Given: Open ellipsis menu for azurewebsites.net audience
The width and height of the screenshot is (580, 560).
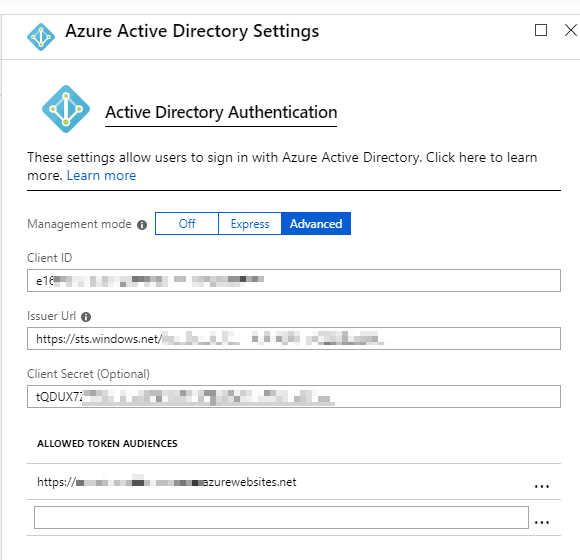Looking at the screenshot, I should coord(542,486).
